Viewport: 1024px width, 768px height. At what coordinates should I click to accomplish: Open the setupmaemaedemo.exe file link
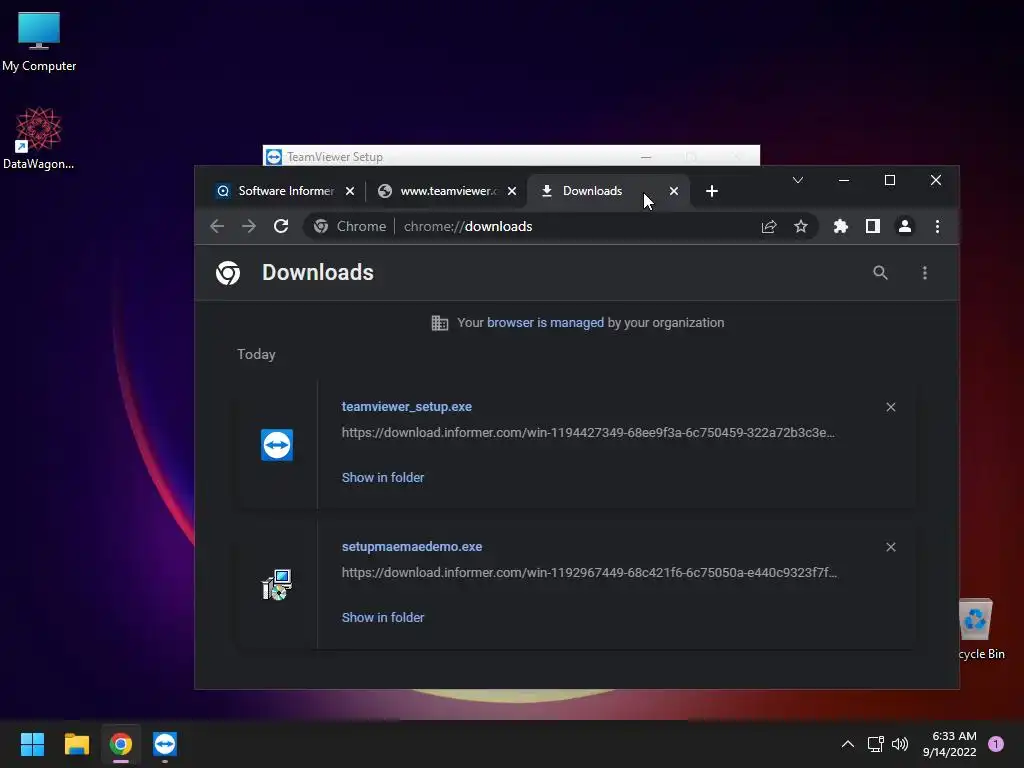click(x=411, y=547)
